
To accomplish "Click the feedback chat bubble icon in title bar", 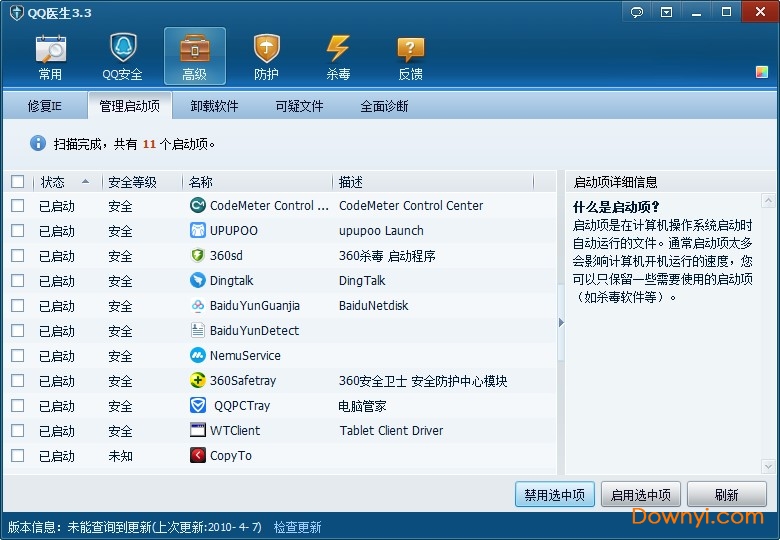I will [x=637, y=12].
